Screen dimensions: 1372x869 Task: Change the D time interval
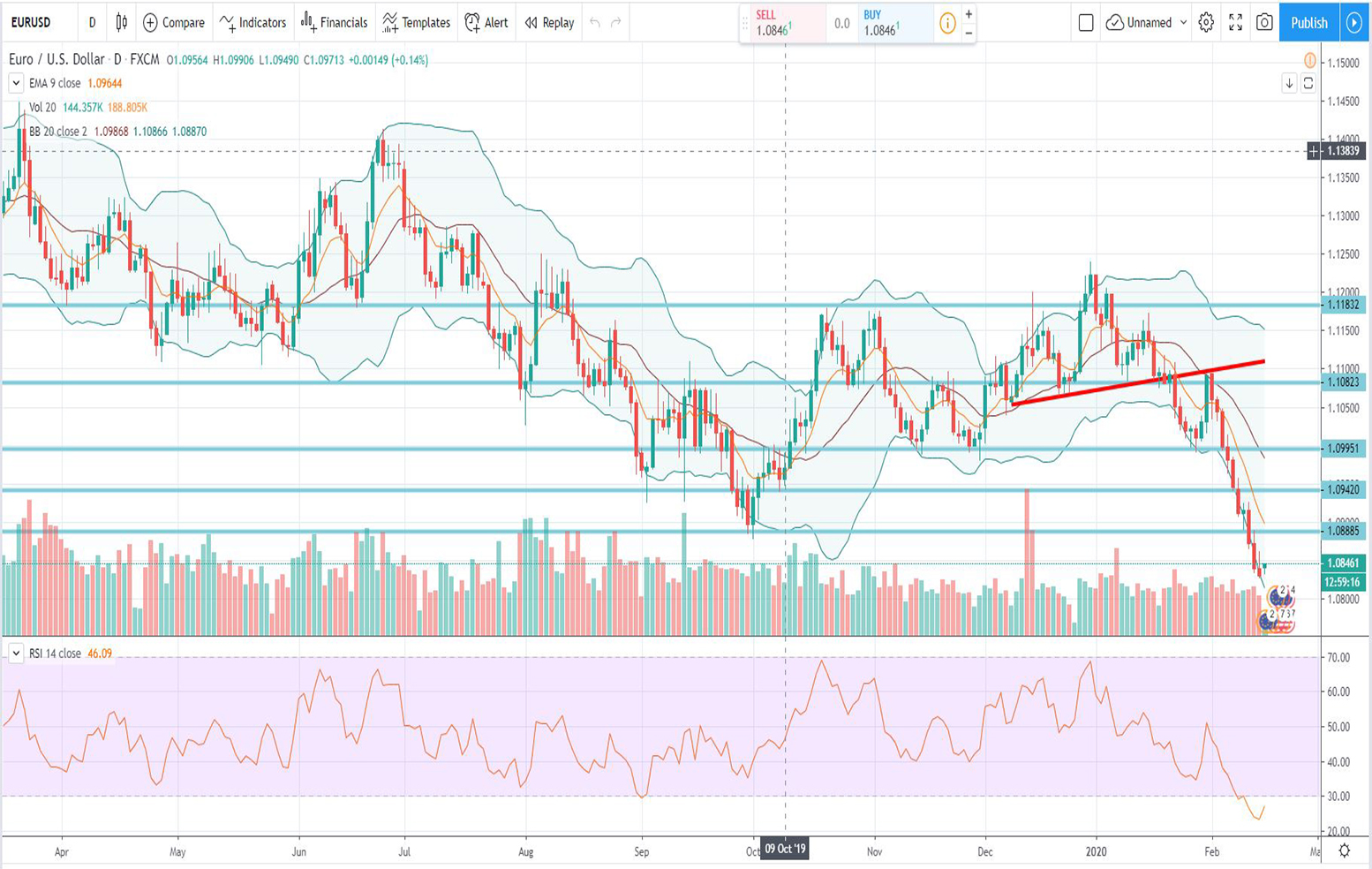pyautogui.click(x=92, y=23)
